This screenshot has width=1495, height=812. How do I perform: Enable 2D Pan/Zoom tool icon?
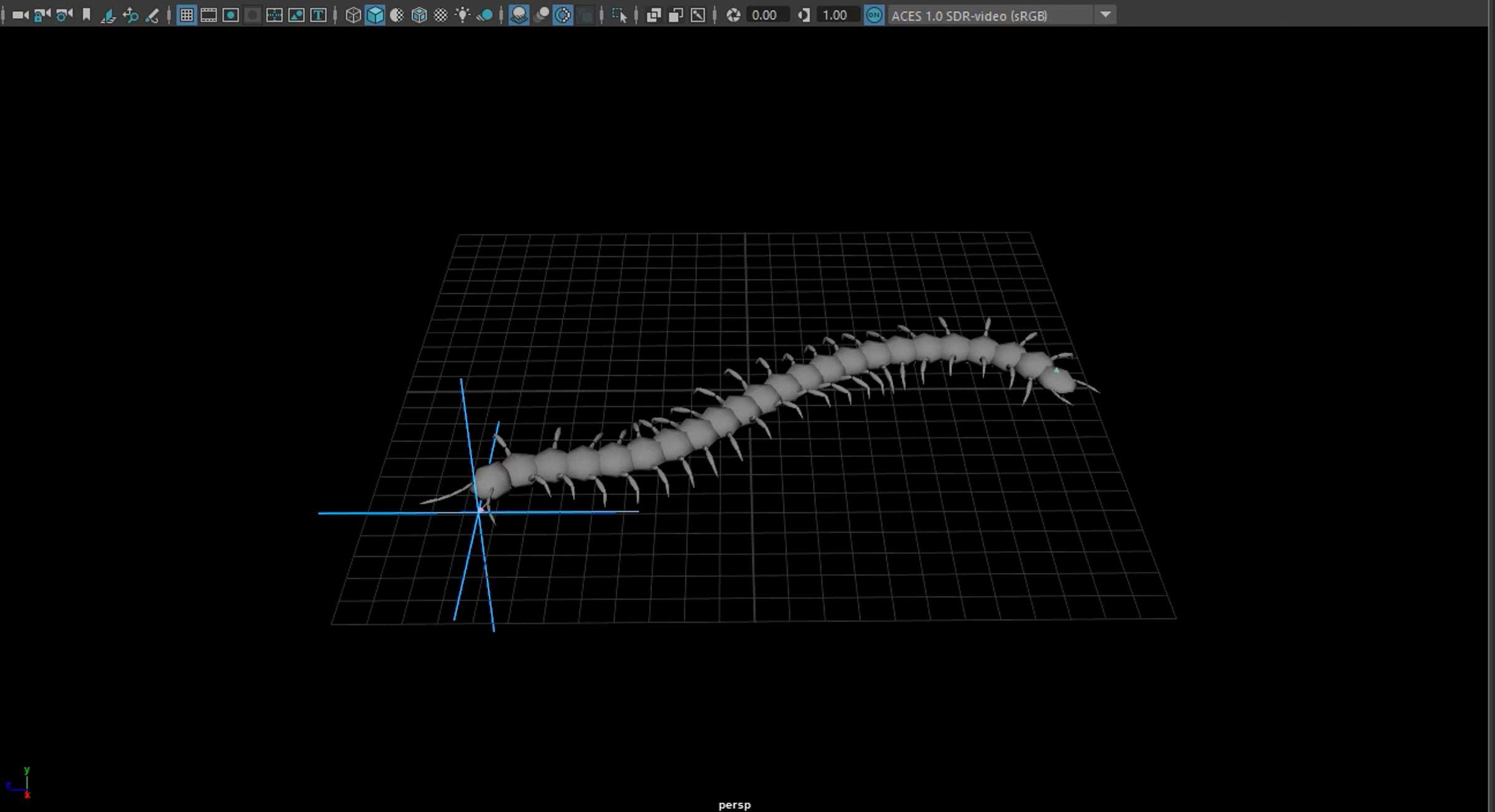coord(130,15)
